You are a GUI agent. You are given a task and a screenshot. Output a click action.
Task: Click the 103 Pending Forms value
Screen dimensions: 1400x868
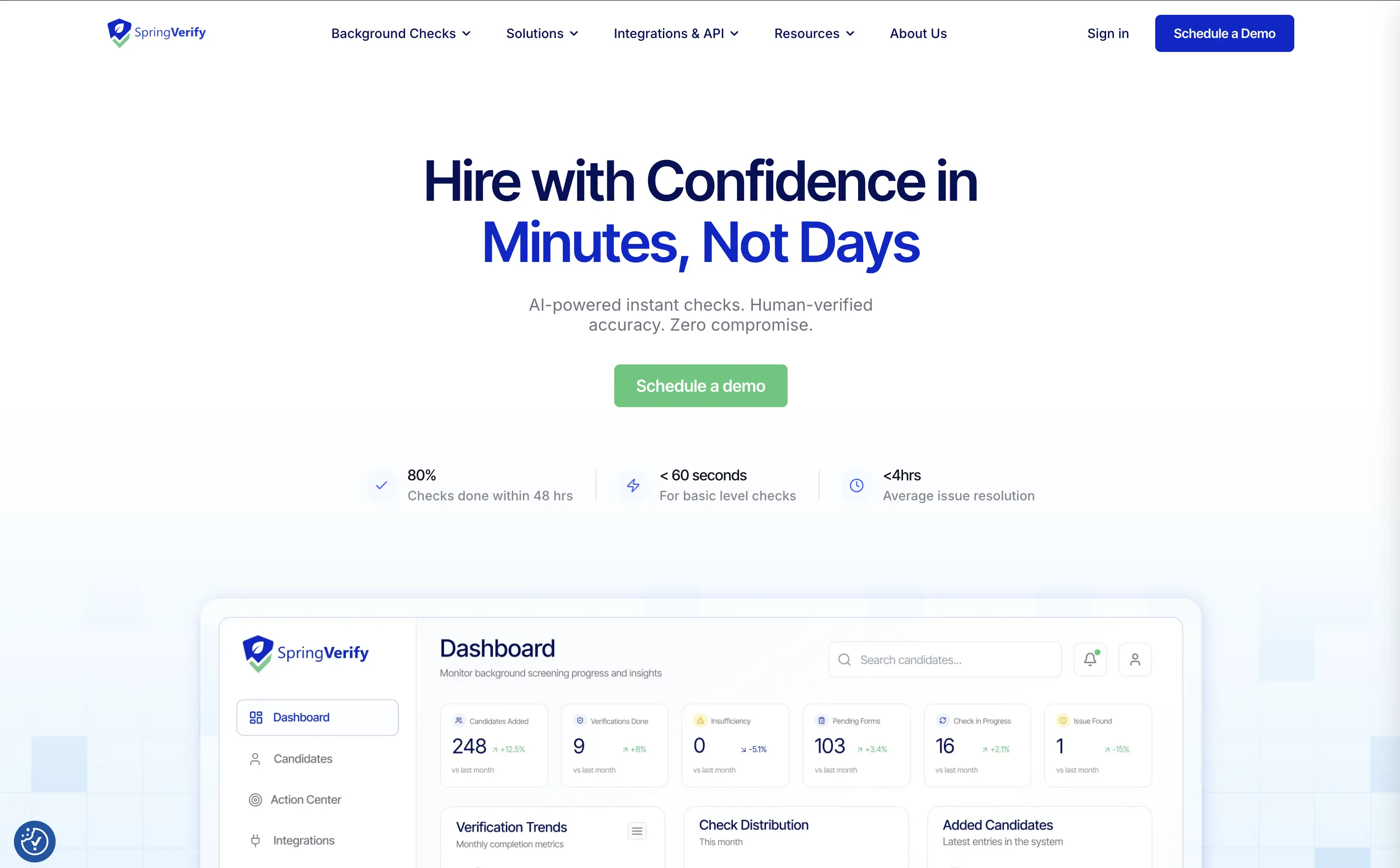pyautogui.click(x=830, y=746)
